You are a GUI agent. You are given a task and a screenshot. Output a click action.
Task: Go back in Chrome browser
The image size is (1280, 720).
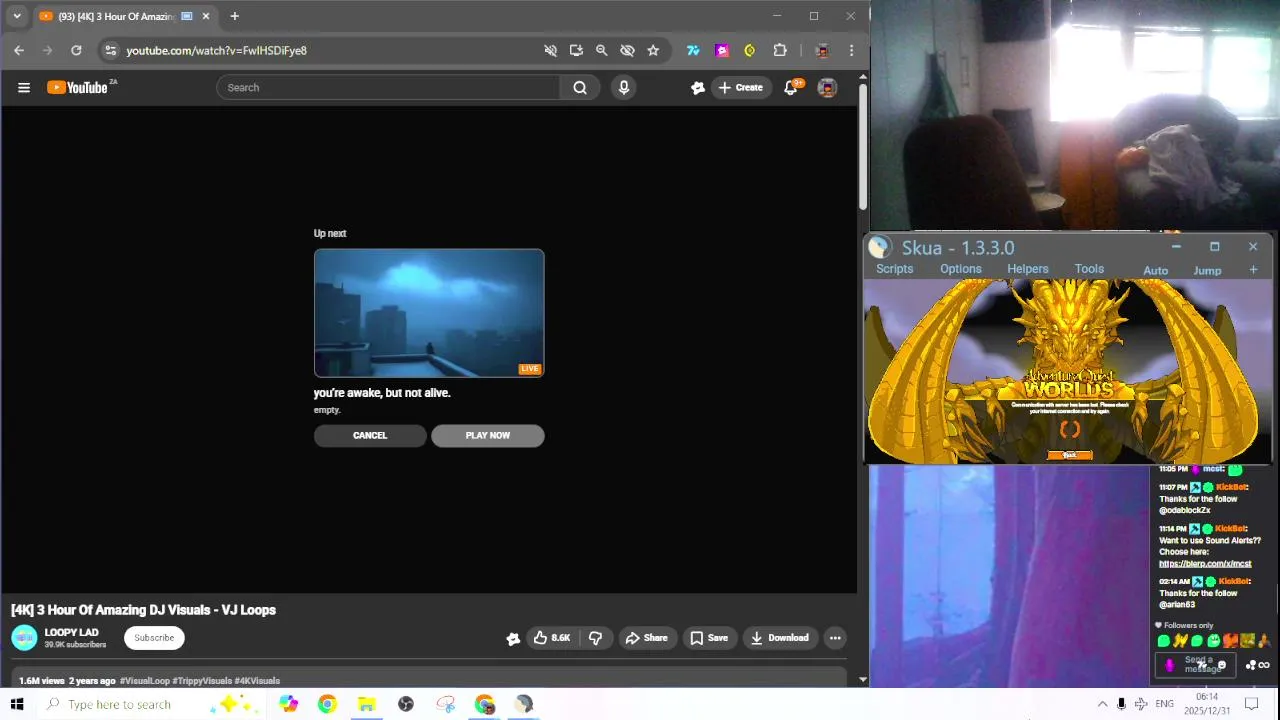point(19,50)
